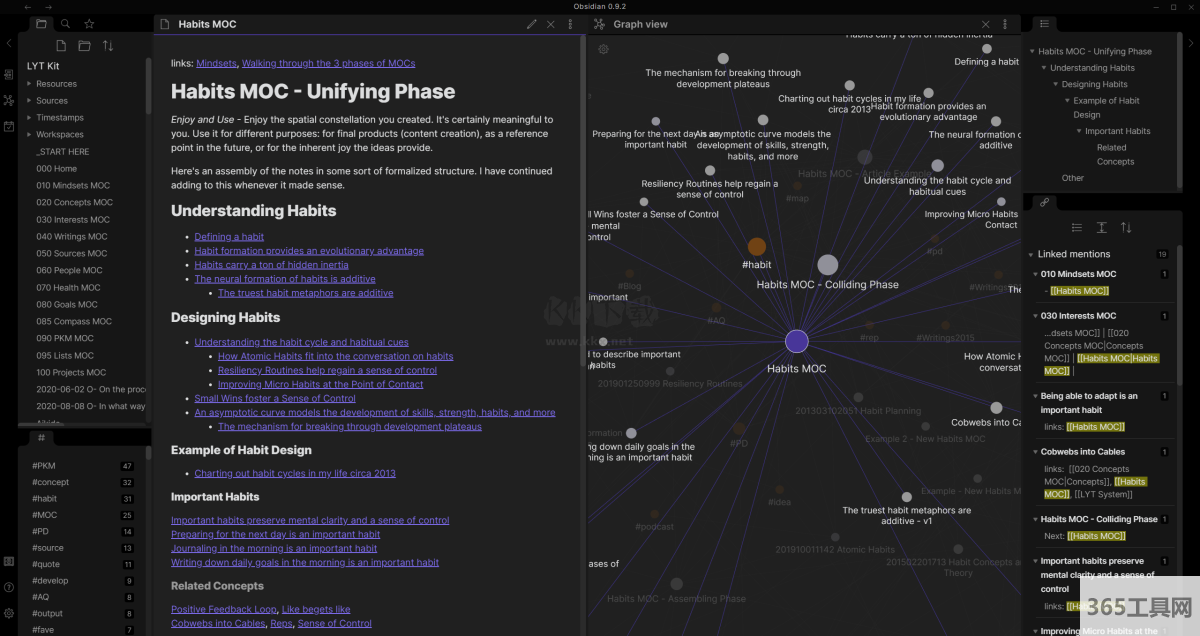The height and width of the screenshot is (636, 1200).
Task: Open the graph view settings gear
Action: click(603, 49)
